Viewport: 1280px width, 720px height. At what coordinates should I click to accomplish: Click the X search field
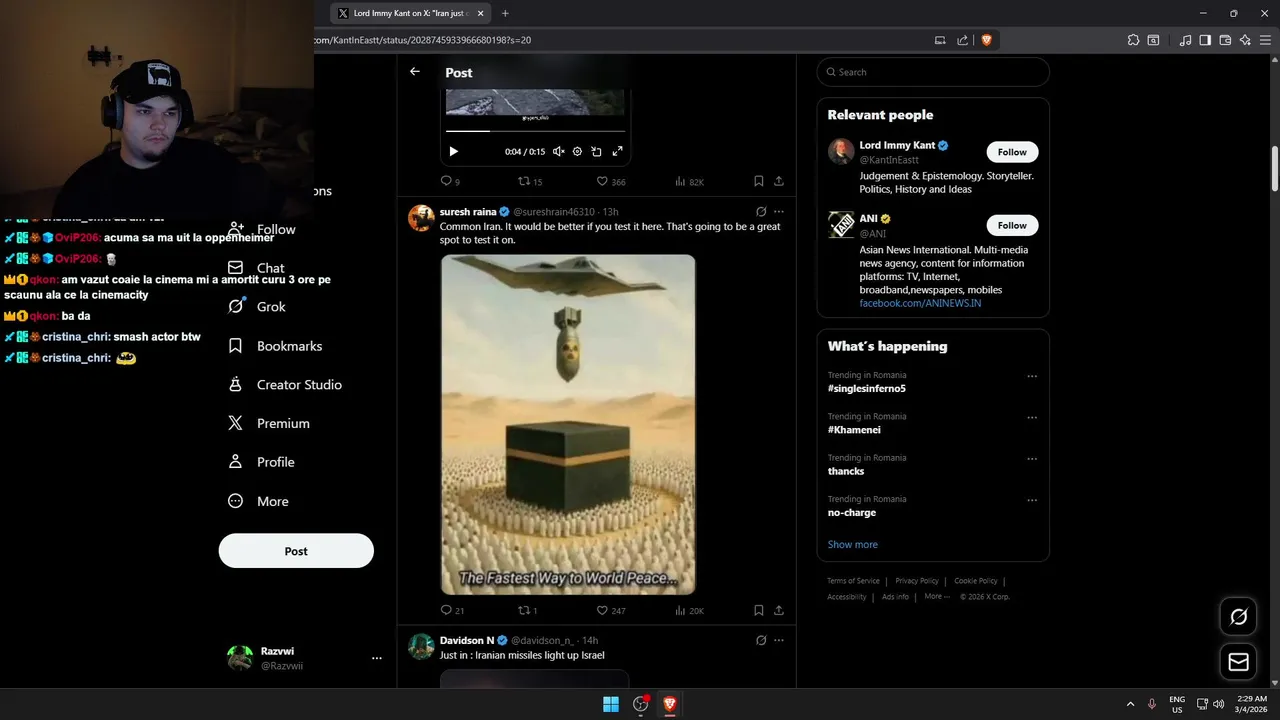coord(933,72)
